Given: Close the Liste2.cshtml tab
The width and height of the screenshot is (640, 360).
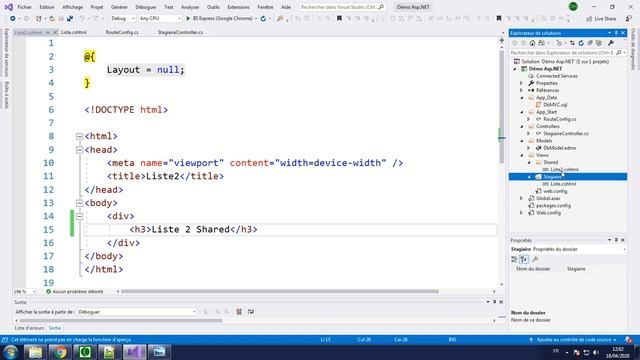Looking at the screenshot, I should click(x=55, y=32).
